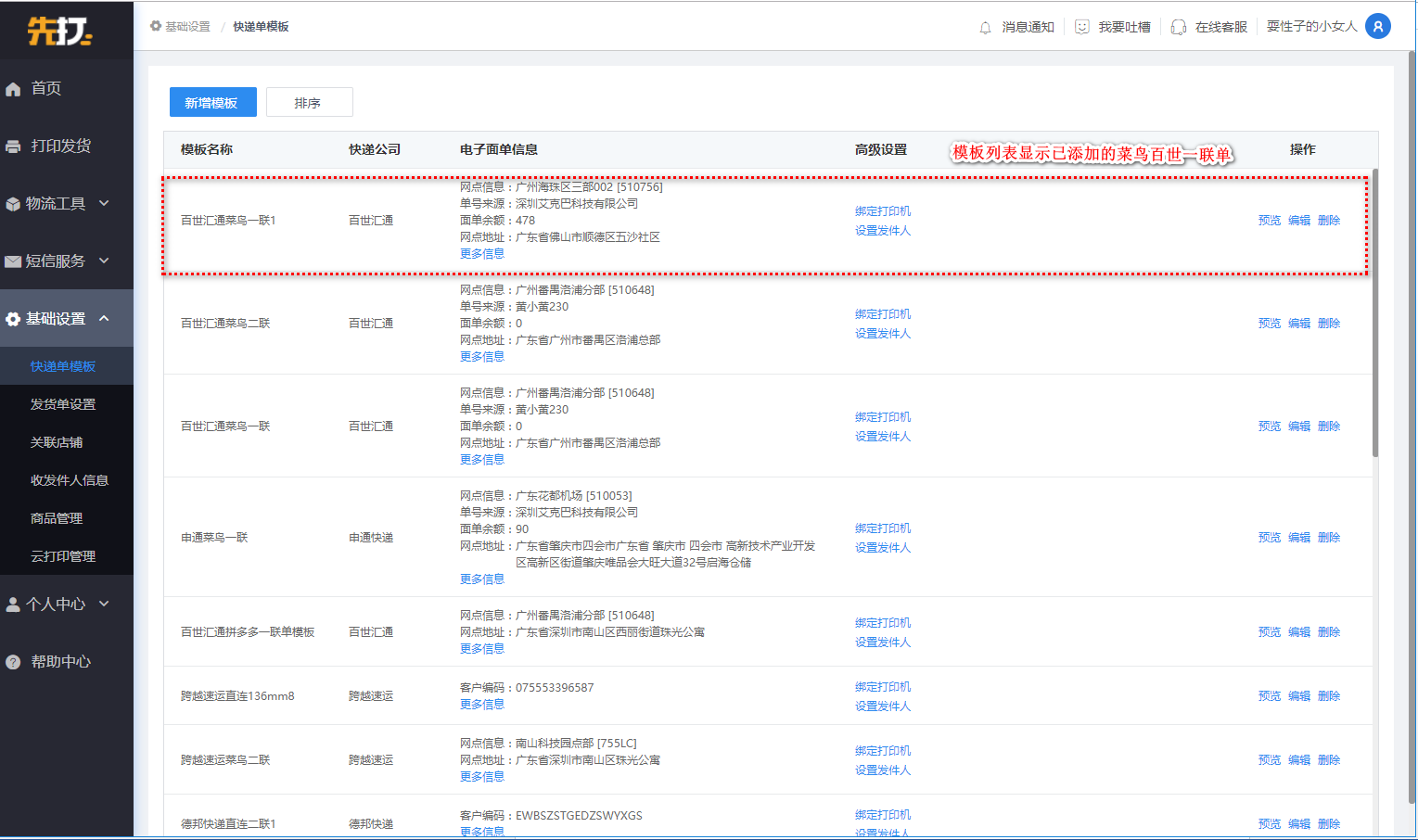Viewport: 1418px width, 840px height.
Task: Expand the 短信服务 menu chevron
Action: tap(104, 261)
